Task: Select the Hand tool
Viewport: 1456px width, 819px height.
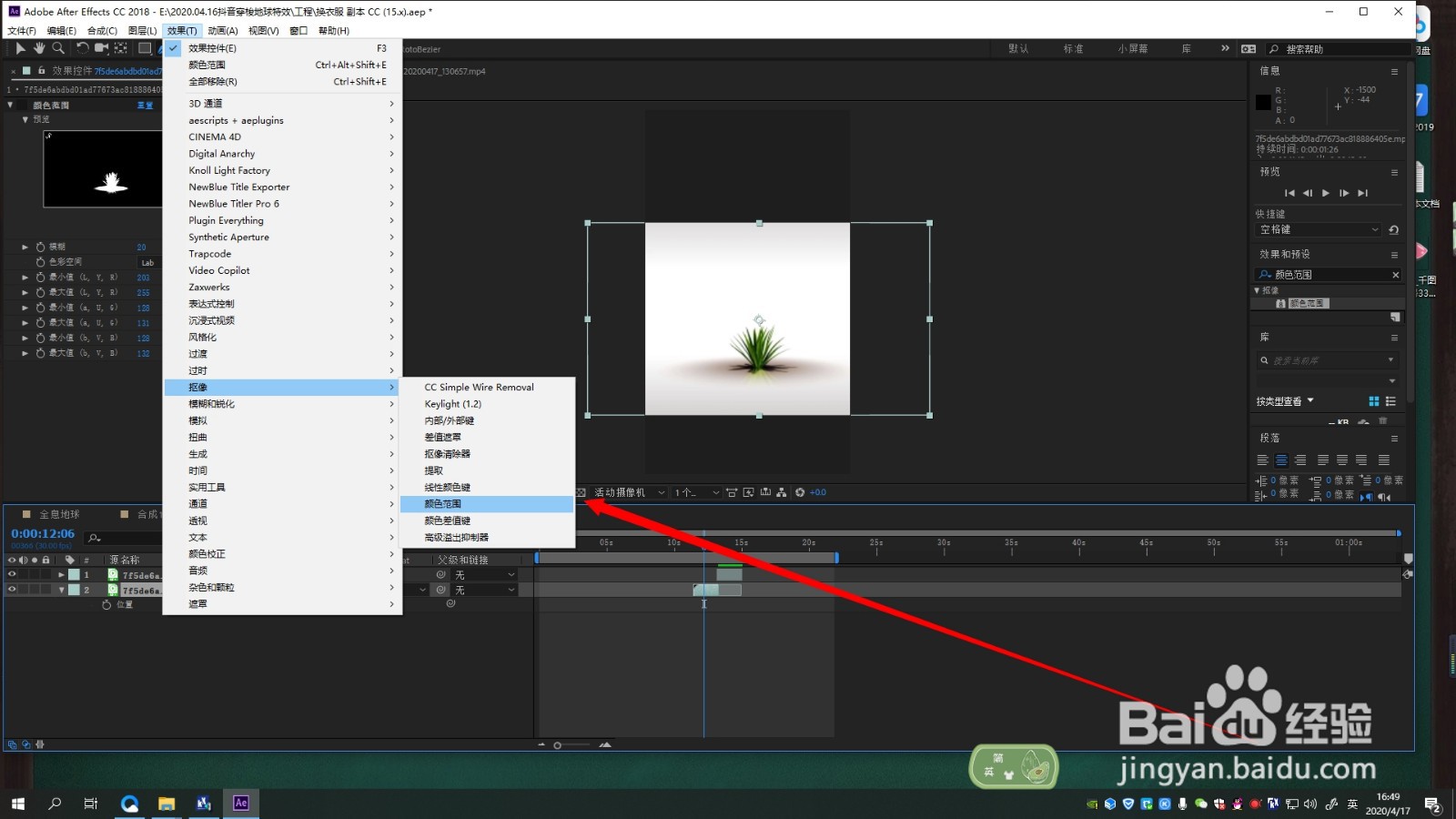Action: point(39,48)
